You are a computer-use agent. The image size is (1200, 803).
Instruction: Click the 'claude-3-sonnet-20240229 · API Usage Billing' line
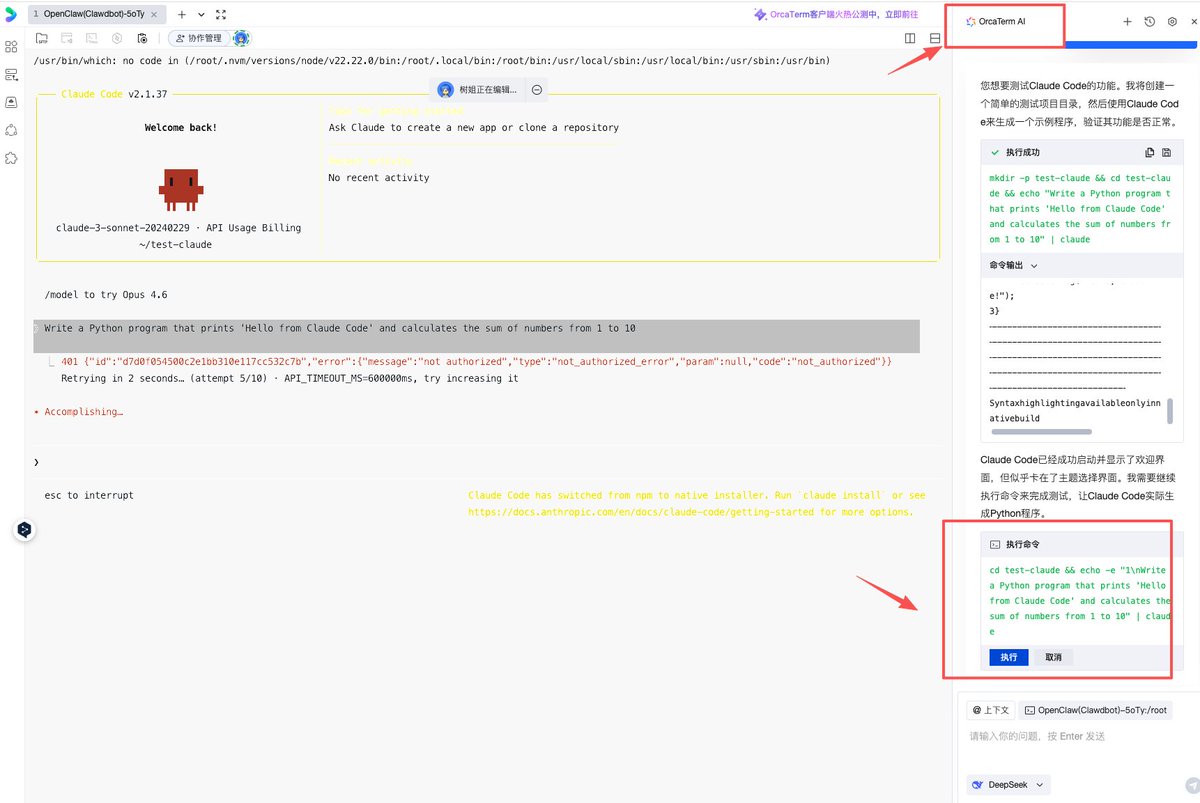(178, 227)
